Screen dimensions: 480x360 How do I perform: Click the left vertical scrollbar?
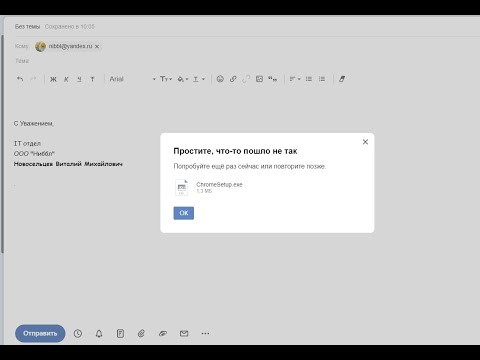(x=2, y=143)
